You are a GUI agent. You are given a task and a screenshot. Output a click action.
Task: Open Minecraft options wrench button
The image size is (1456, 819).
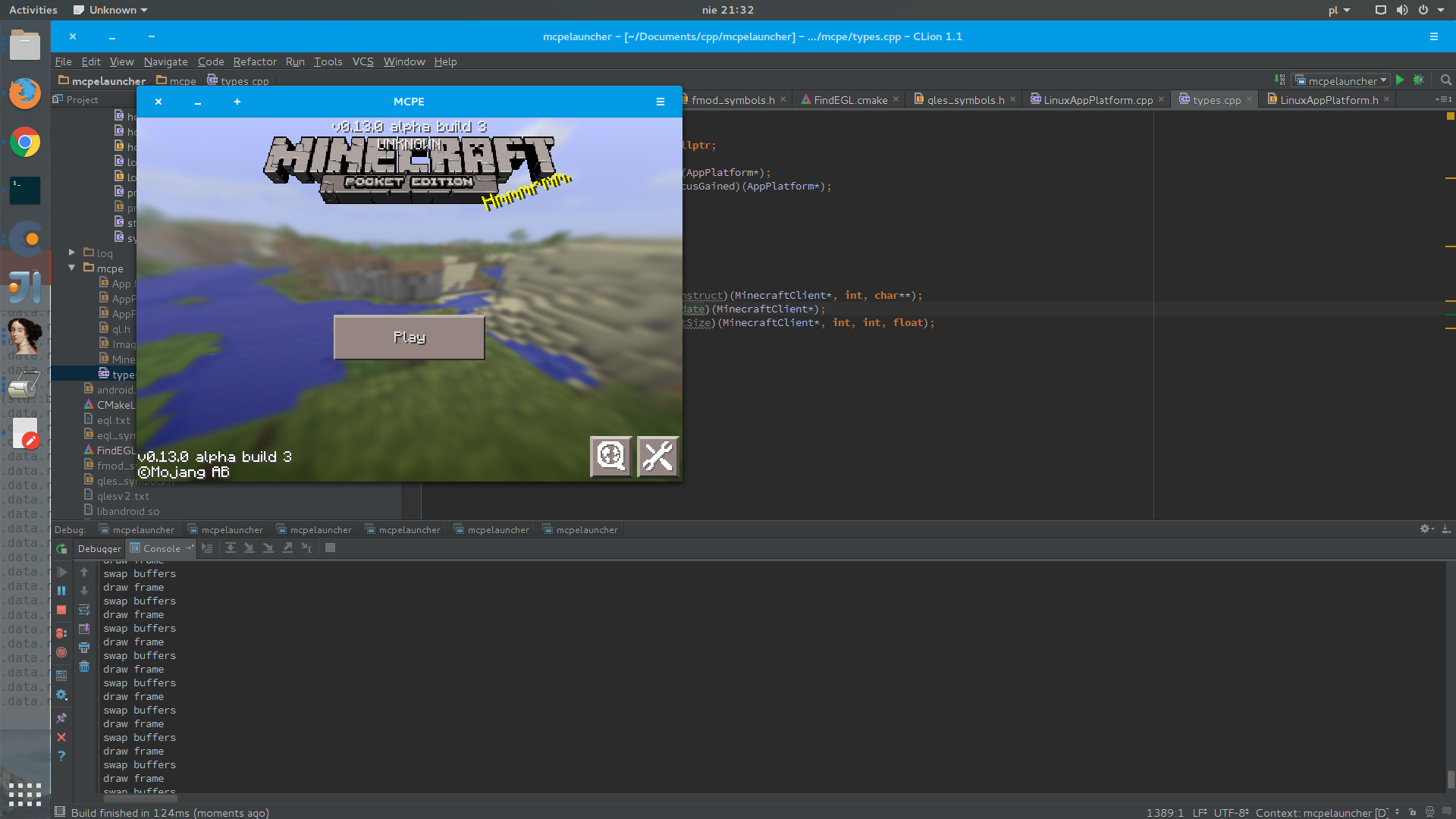click(657, 457)
